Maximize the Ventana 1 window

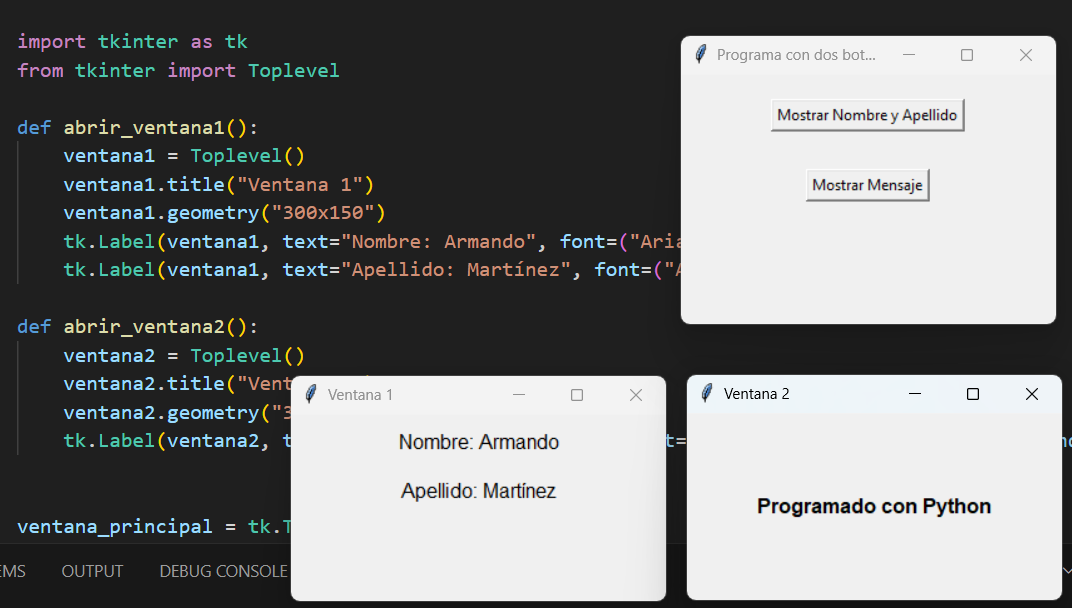577,395
